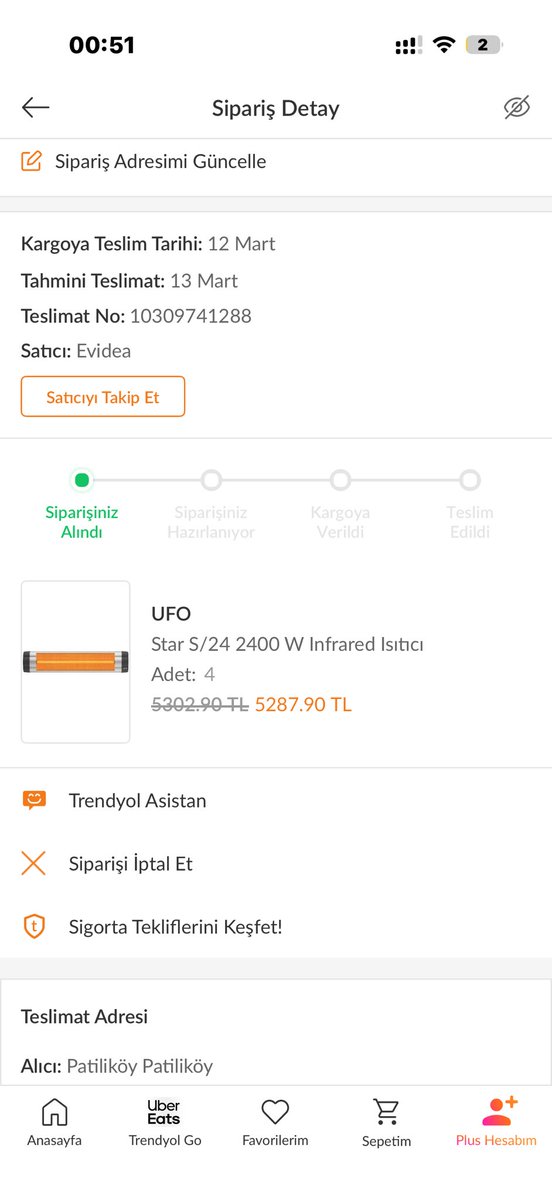Follow seller with Satıcıyı Takip Et
The image size is (552, 1200).
pyautogui.click(x=103, y=397)
